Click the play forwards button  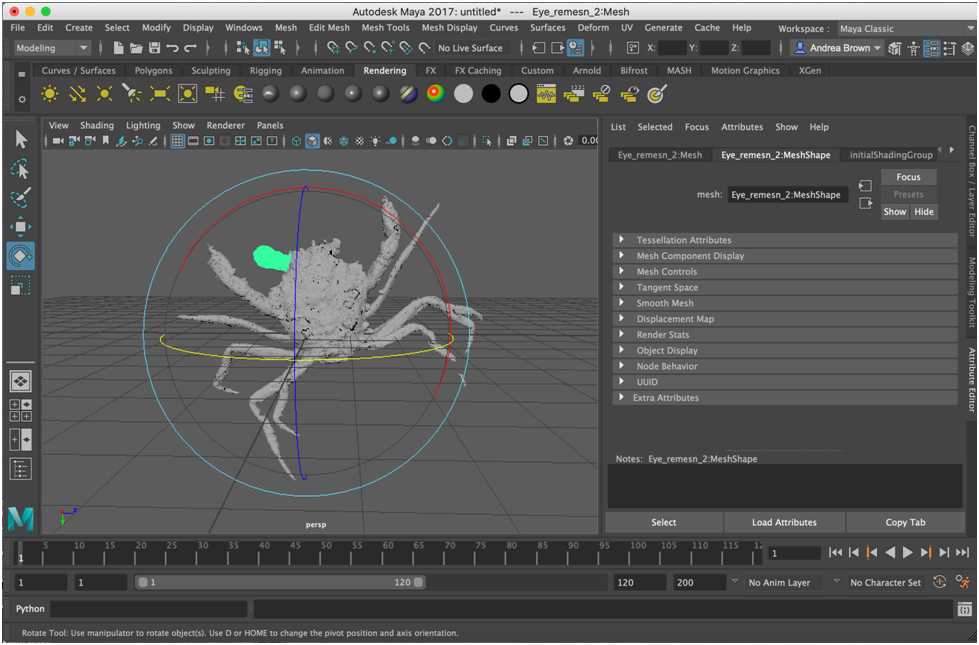pos(908,553)
